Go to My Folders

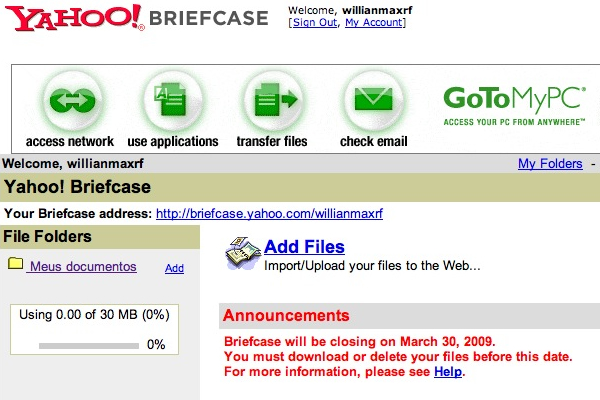tap(551, 164)
